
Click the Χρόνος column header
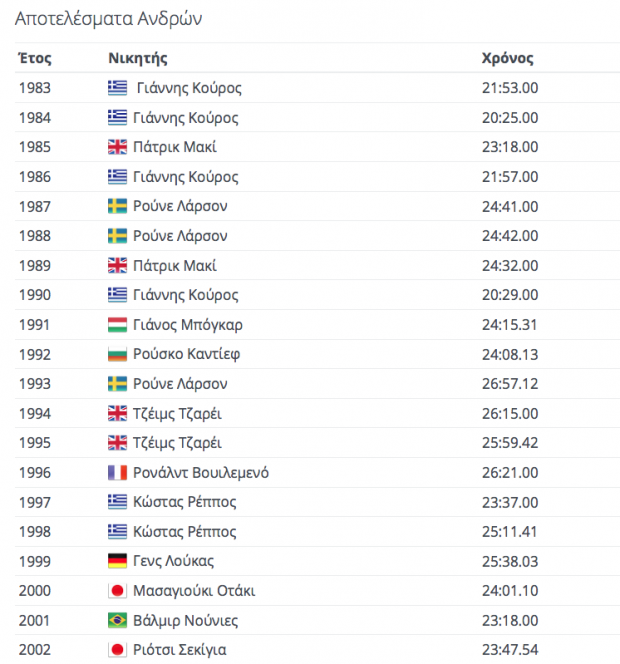point(507,58)
